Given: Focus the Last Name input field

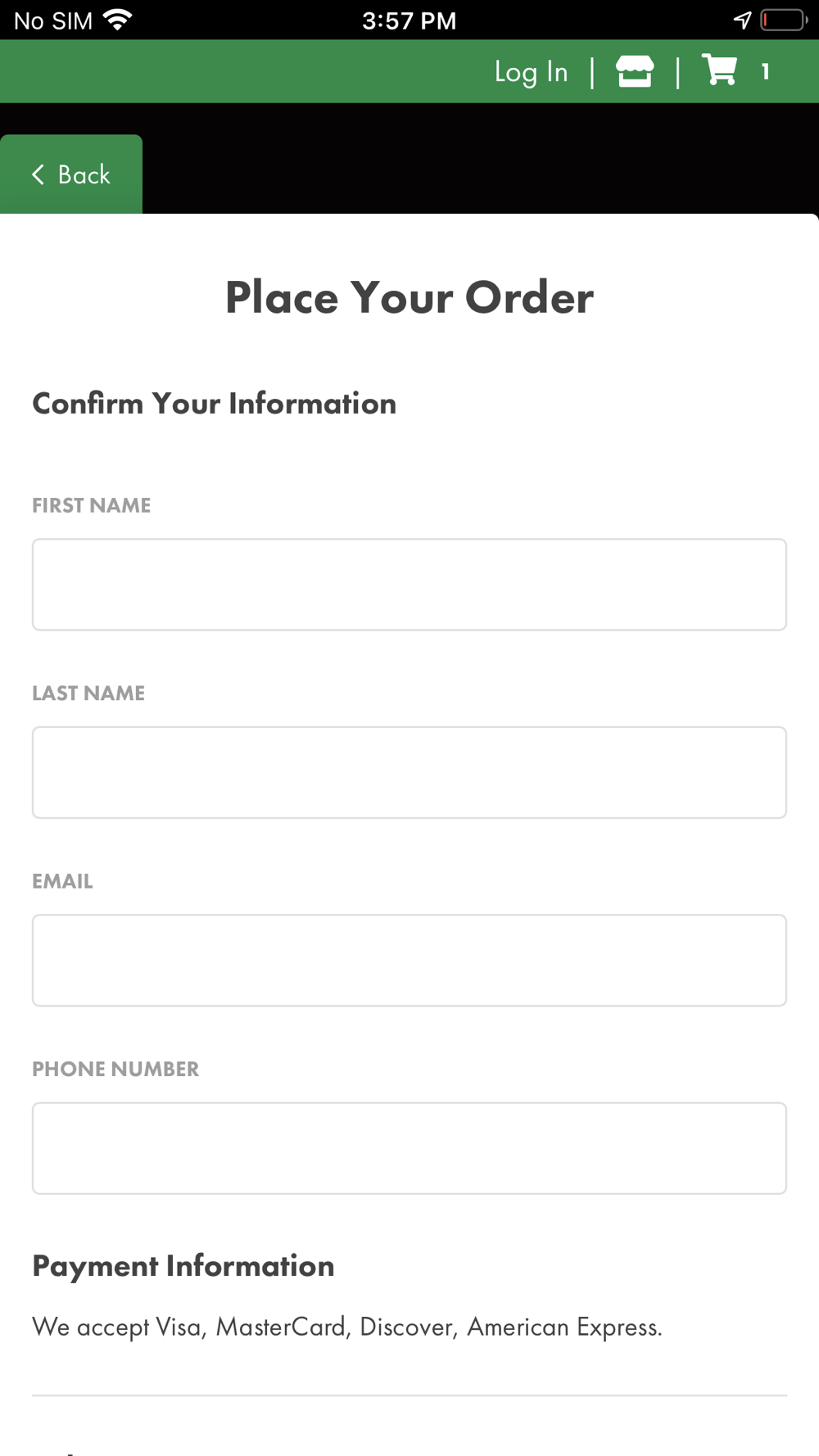Looking at the screenshot, I should coord(409,772).
